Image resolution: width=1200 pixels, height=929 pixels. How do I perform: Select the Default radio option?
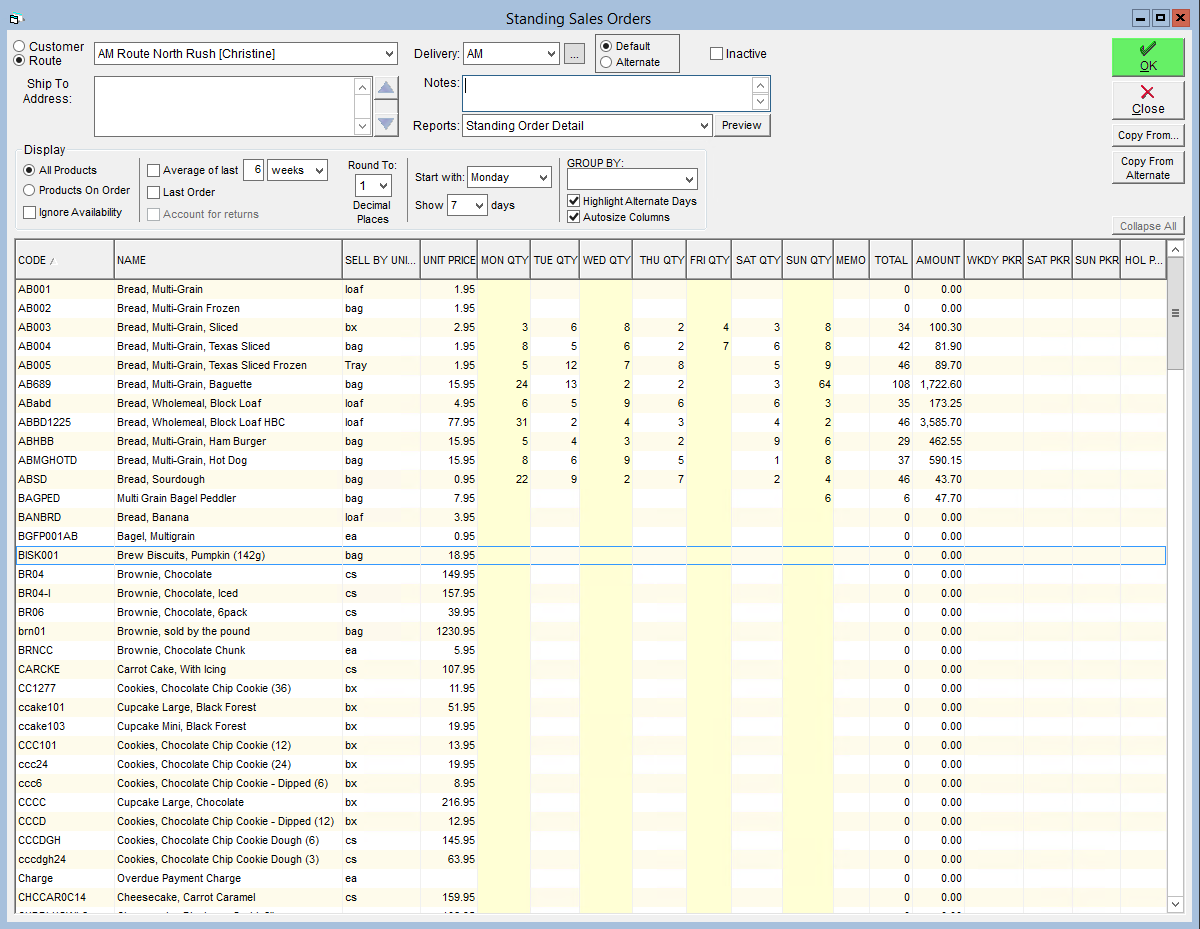[x=606, y=46]
